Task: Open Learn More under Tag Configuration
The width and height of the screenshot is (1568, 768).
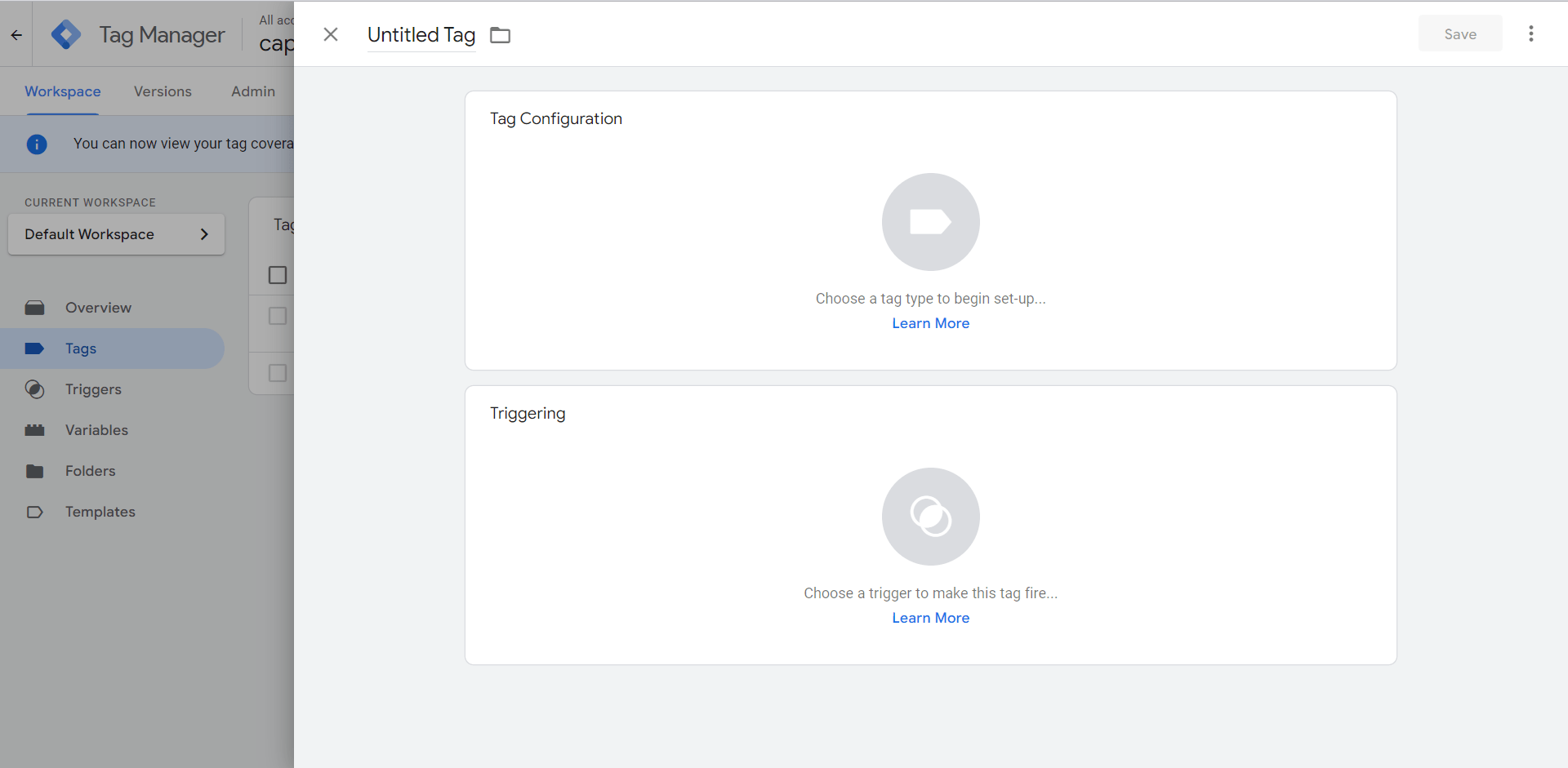Action: [x=931, y=323]
